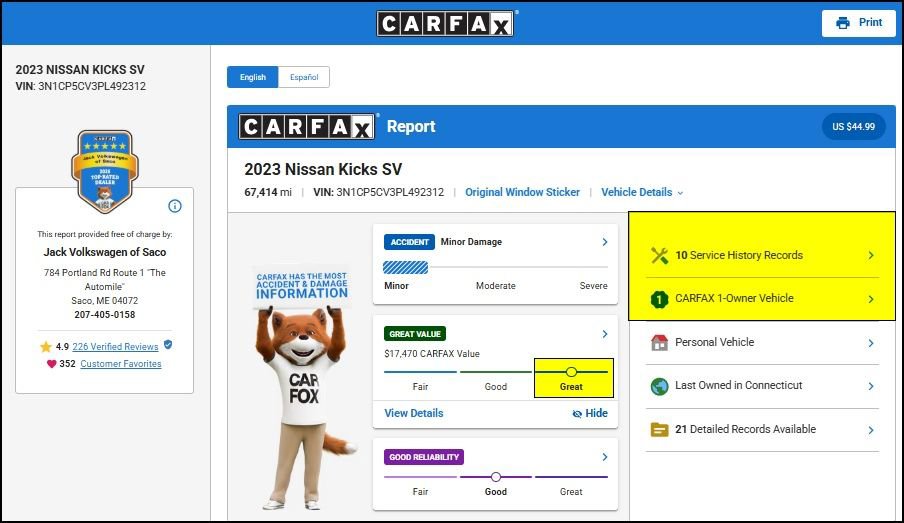Viewport: 904px width, 523px height.
Task: Click the verified checkmark shield icon
Action: click(168, 345)
